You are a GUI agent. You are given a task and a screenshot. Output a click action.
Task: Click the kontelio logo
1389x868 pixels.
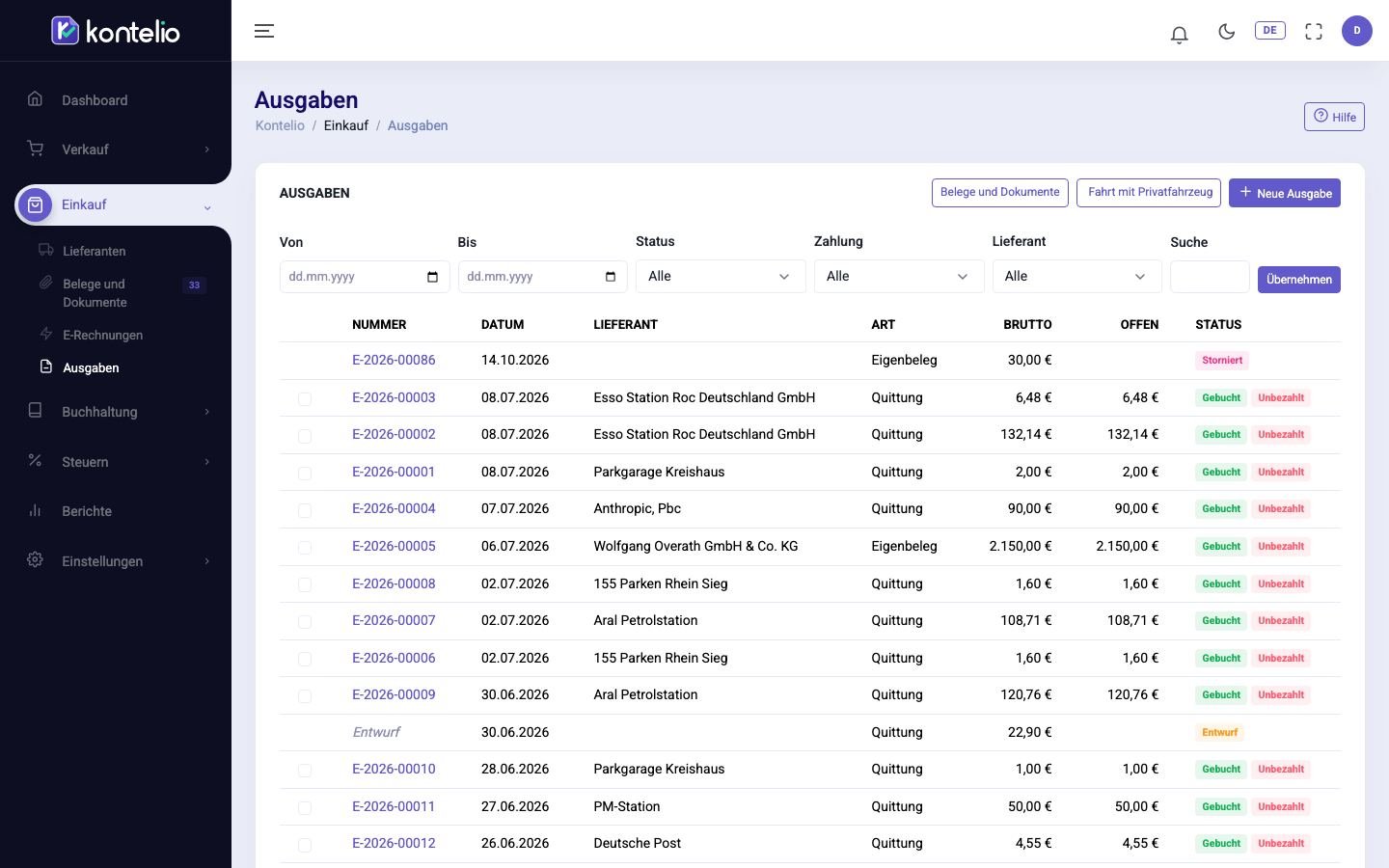(x=116, y=31)
